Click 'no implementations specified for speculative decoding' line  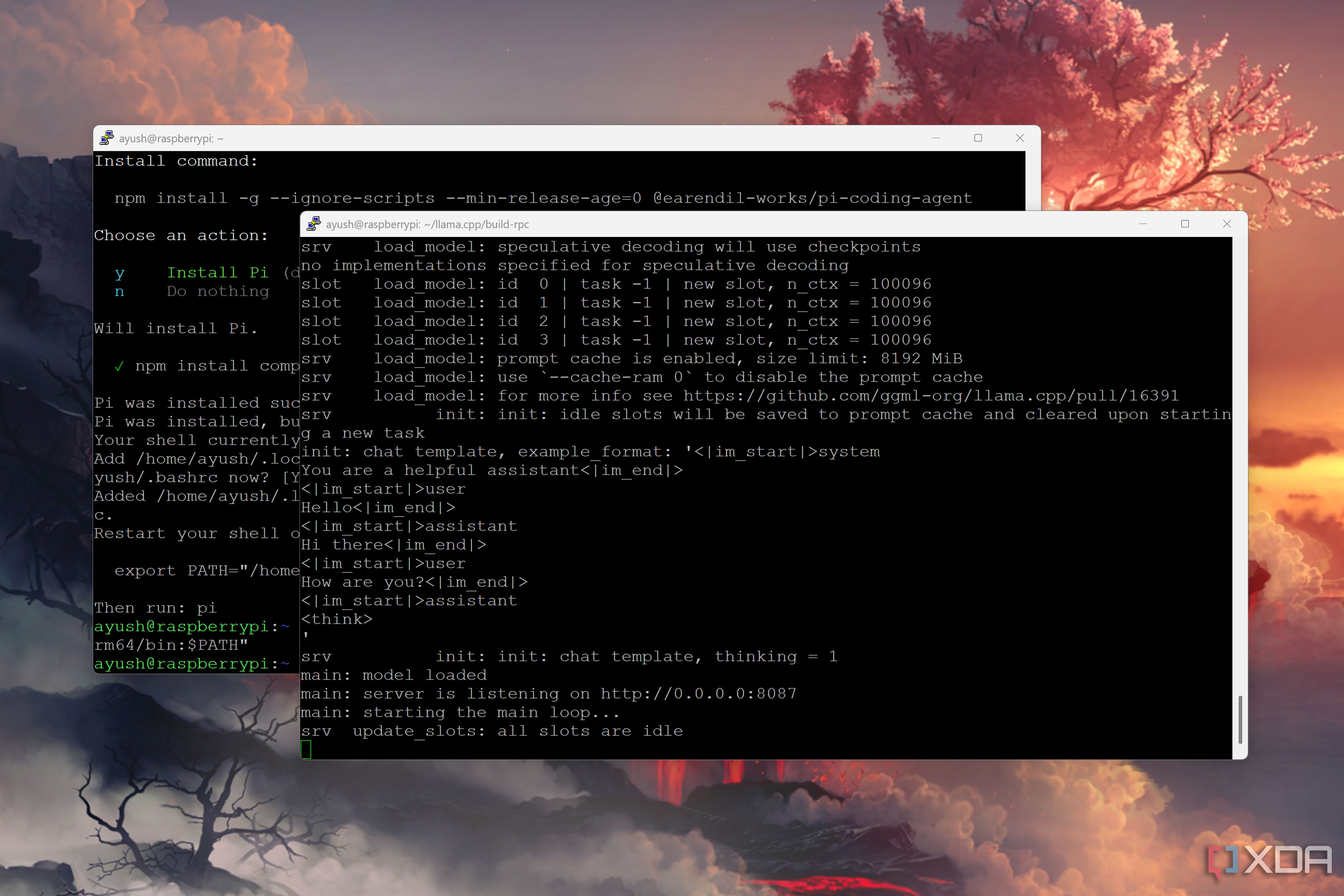[575, 266]
